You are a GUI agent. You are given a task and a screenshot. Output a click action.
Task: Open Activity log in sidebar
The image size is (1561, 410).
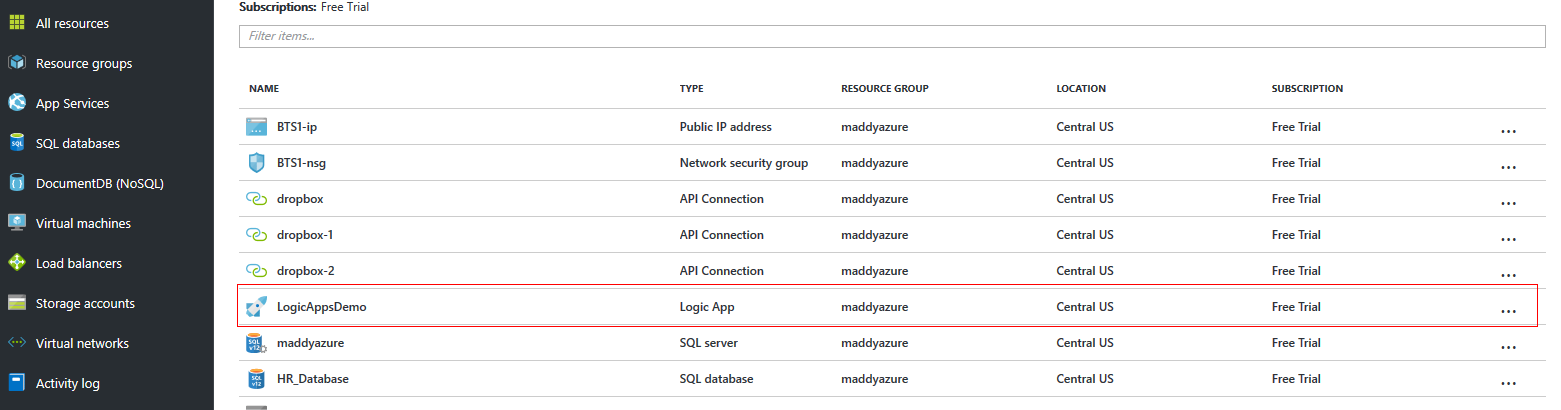68,383
